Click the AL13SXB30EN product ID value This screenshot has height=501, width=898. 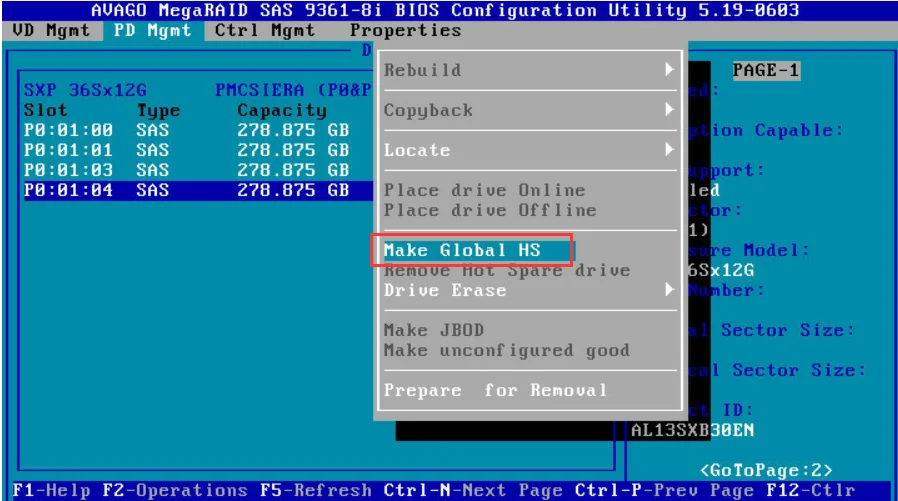click(692, 431)
